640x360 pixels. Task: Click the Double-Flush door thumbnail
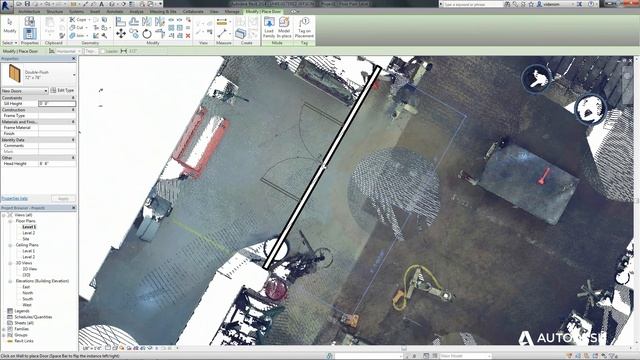coord(15,74)
